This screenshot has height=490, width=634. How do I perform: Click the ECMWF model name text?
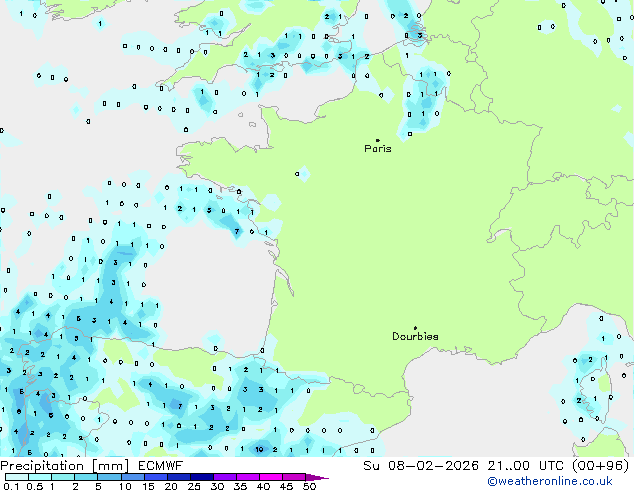(161, 466)
